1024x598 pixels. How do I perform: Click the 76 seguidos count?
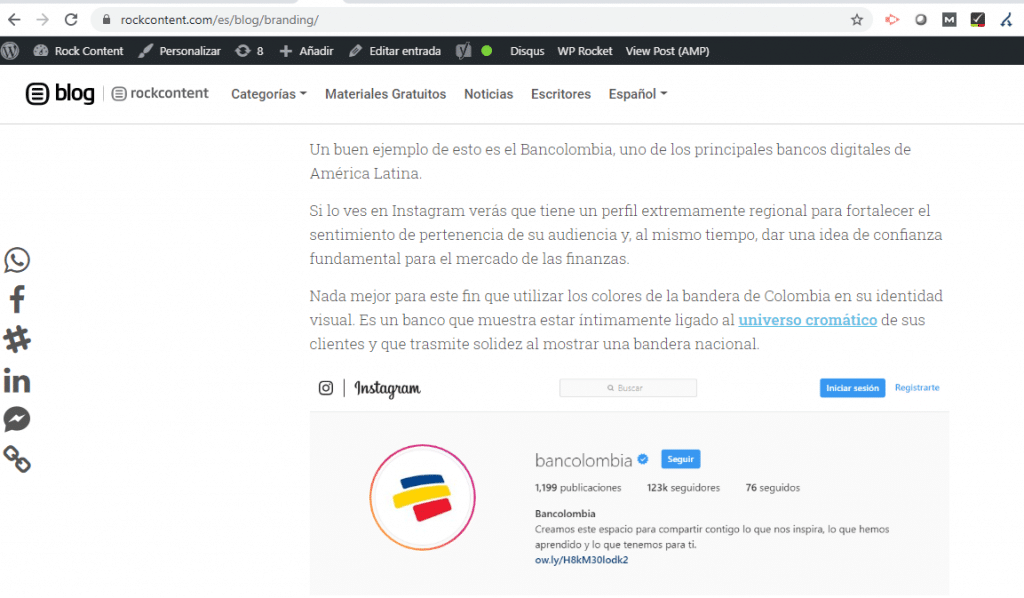(773, 488)
